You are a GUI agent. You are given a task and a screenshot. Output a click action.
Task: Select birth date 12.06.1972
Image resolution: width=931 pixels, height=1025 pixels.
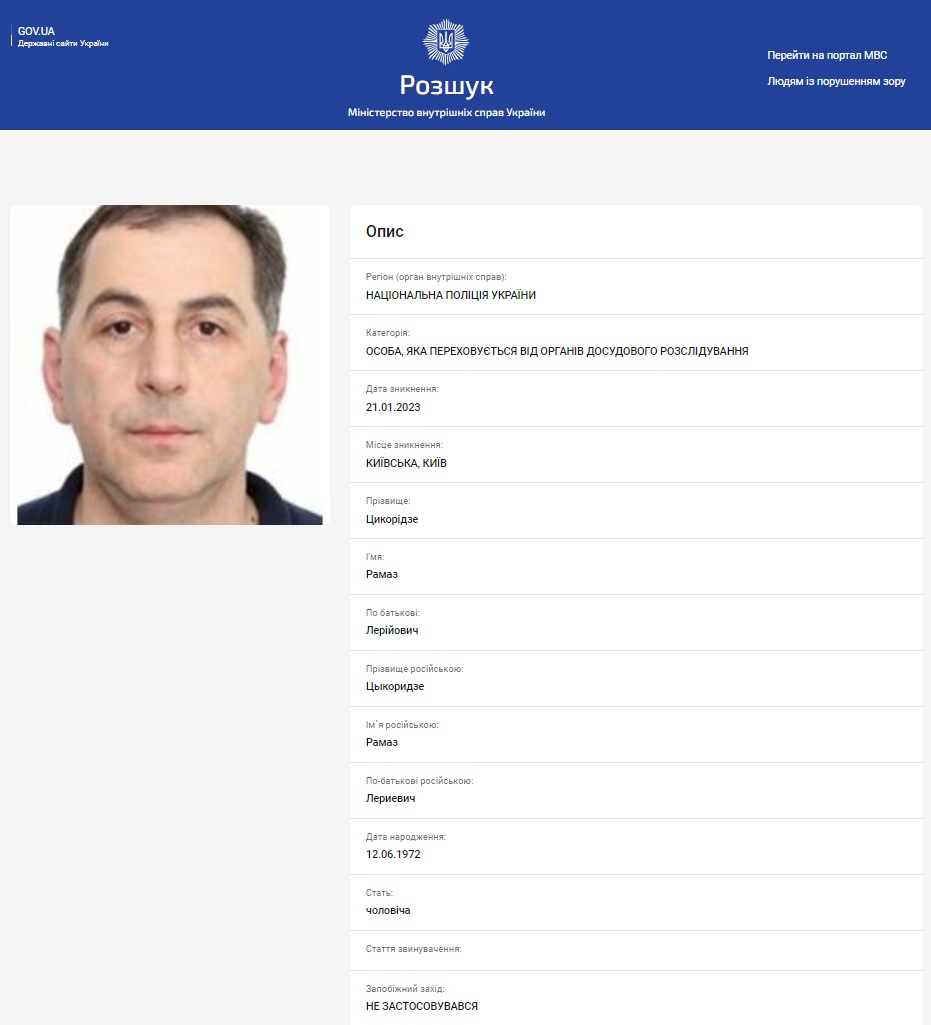click(394, 855)
